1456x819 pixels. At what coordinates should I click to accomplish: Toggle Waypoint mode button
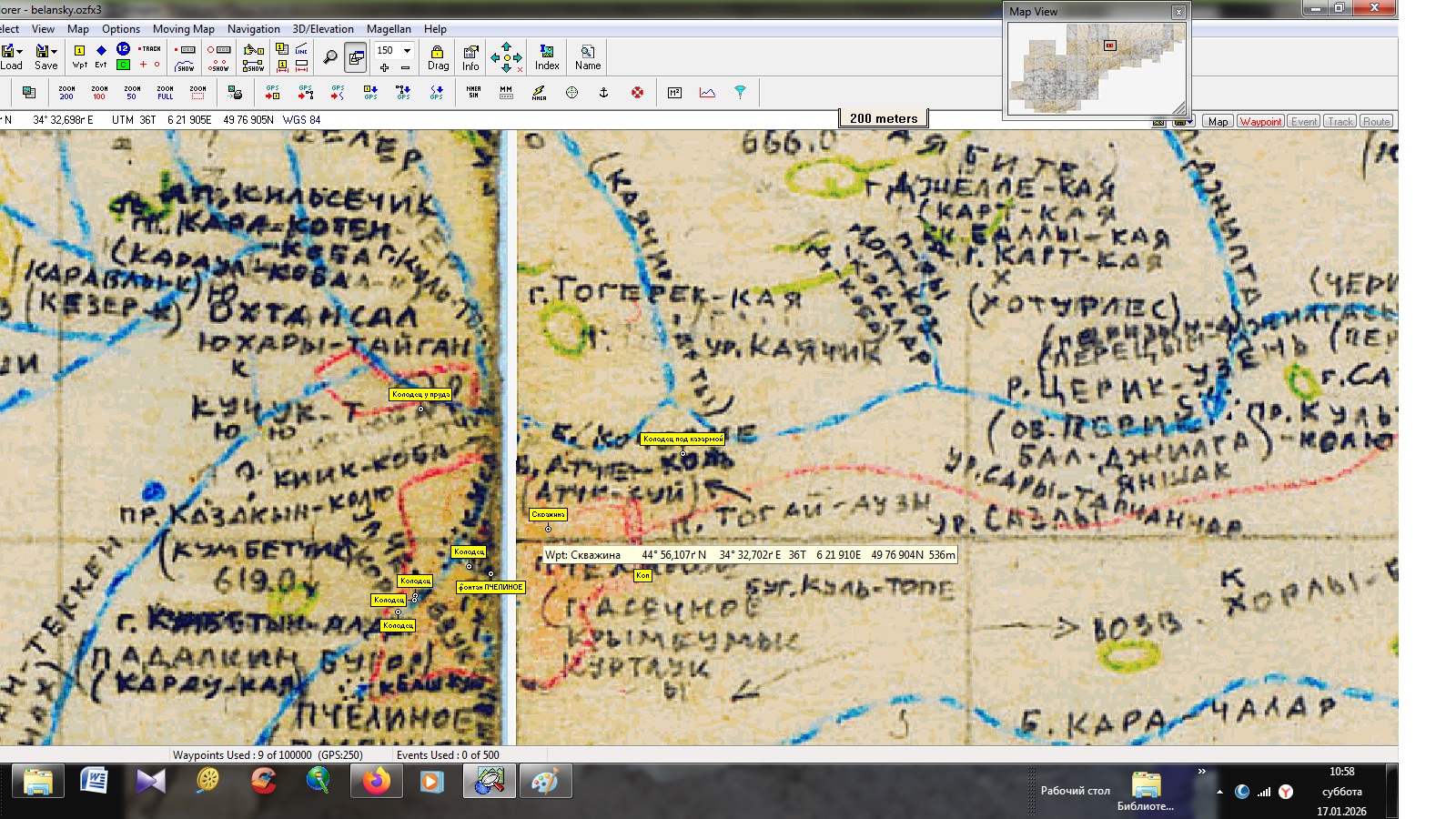coord(1260,121)
